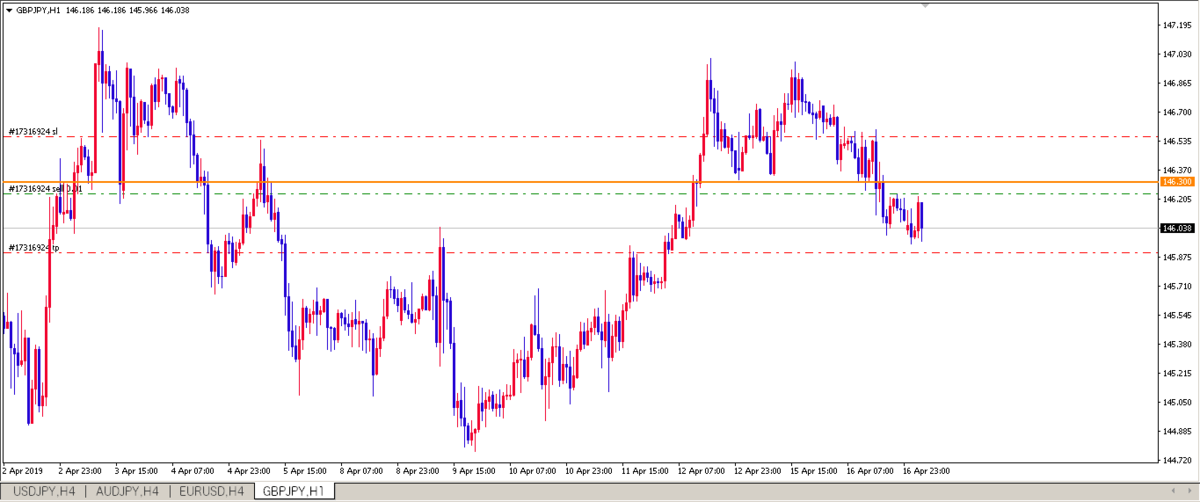Select the GBPJPY,H1 chart tab
The image size is (1200, 502).
294,491
